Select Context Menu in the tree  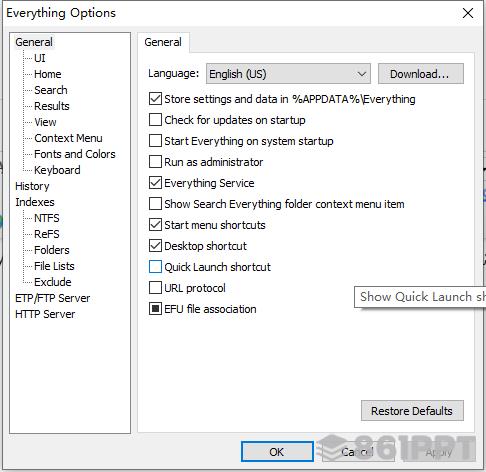[x=68, y=138]
